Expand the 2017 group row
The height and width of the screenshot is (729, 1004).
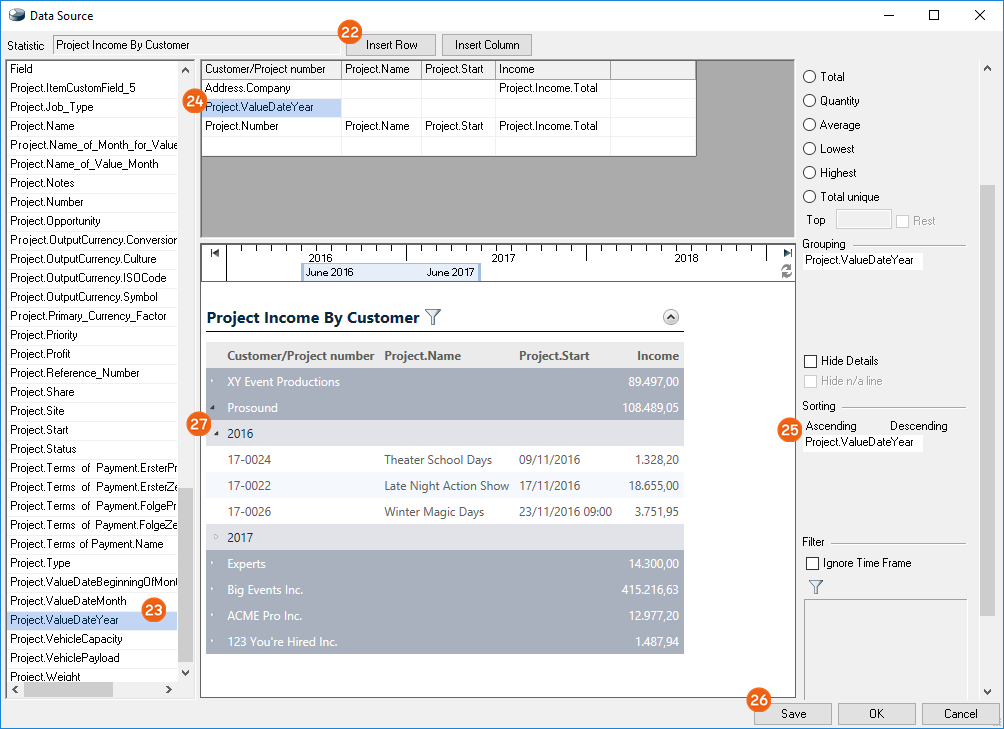click(x=214, y=537)
